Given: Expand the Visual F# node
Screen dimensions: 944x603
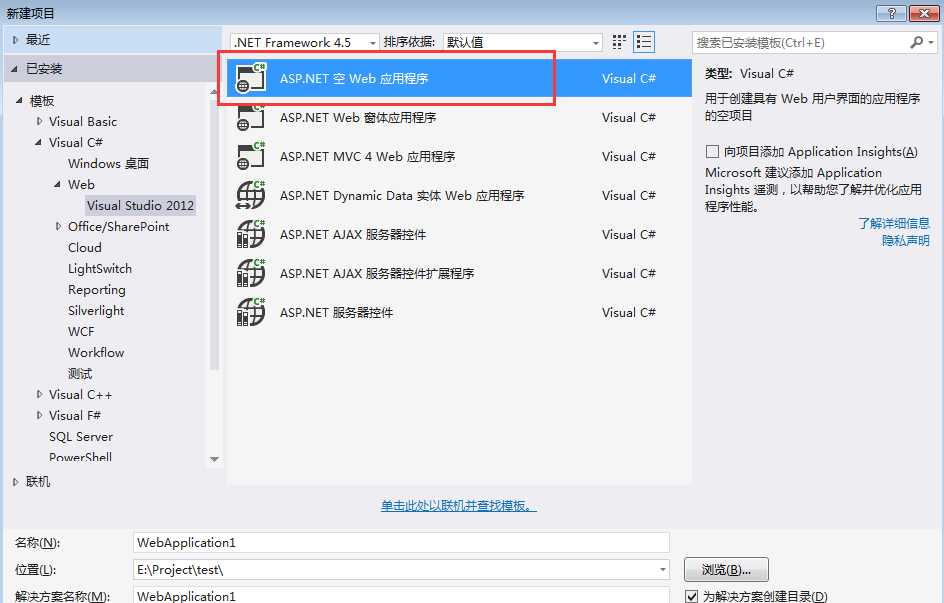Looking at the screenshot, I should coord(39,415).
